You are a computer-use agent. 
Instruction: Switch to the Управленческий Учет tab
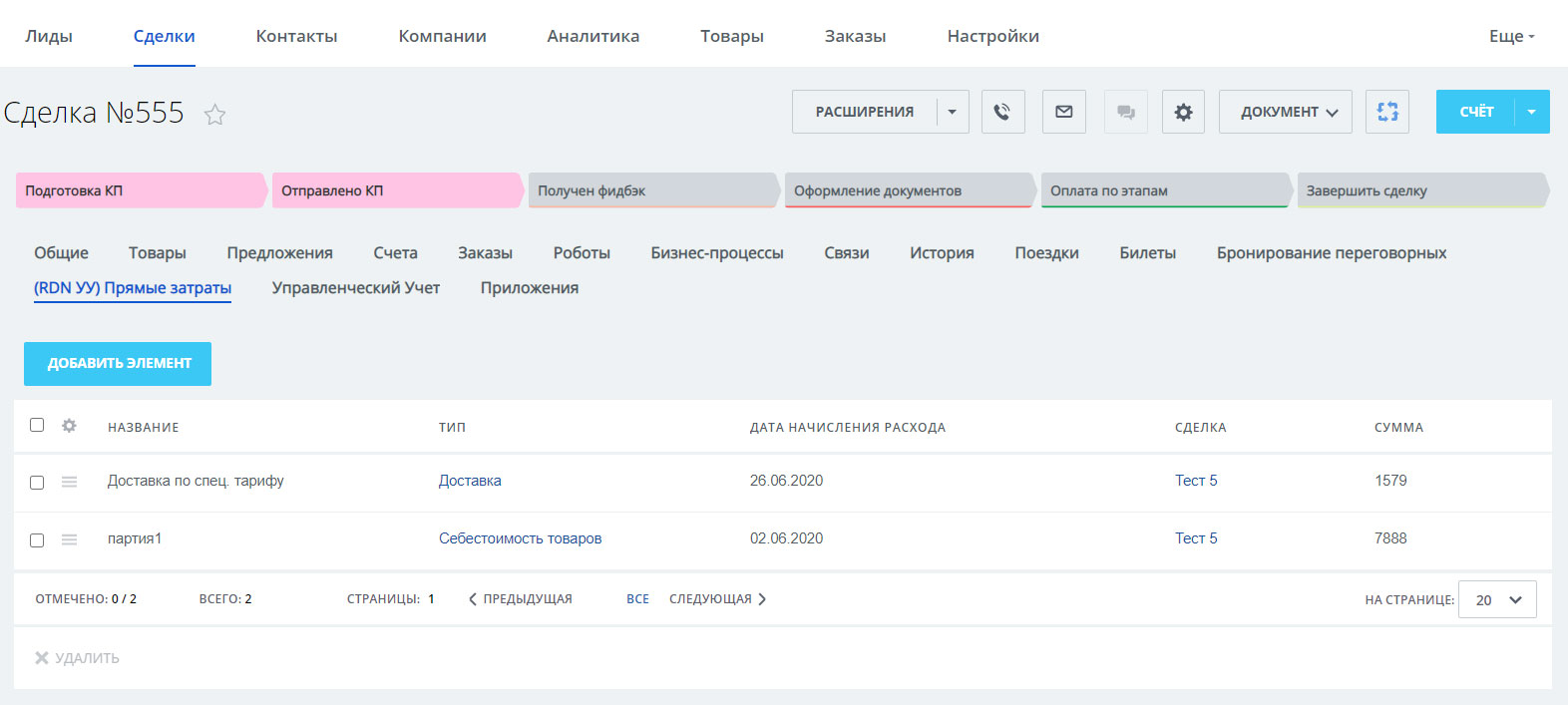355,288
